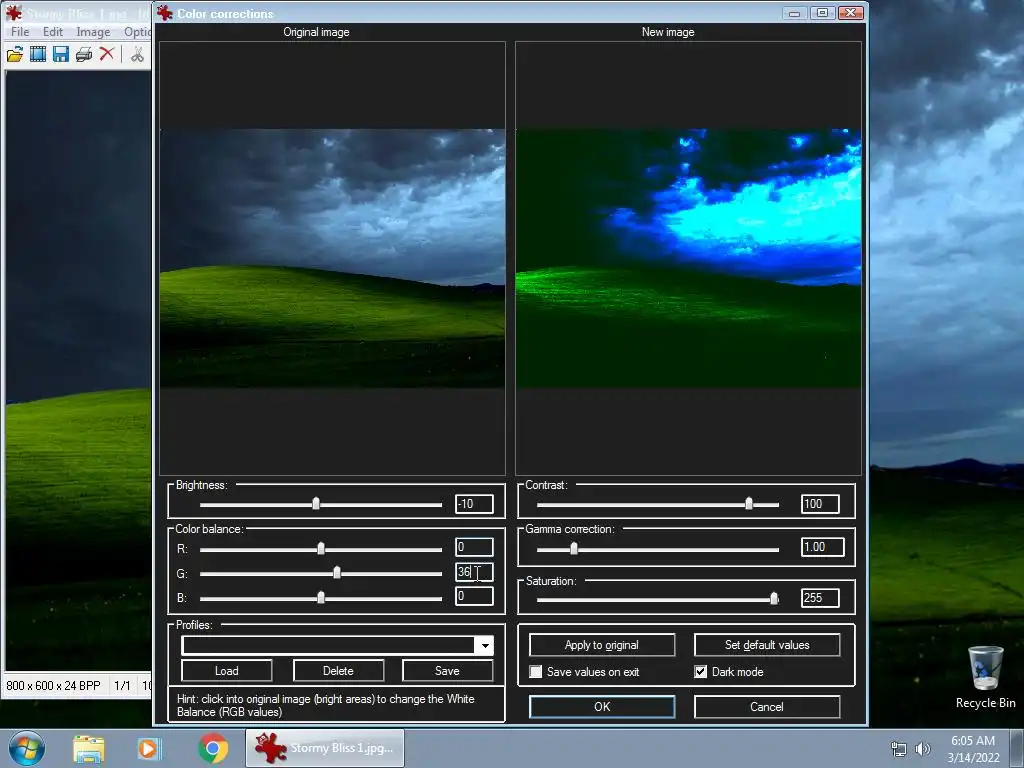Close the Color corrections dialog window
This screenshot has height=768, width=1024.
pyautogui.click(x=851, y=13)
